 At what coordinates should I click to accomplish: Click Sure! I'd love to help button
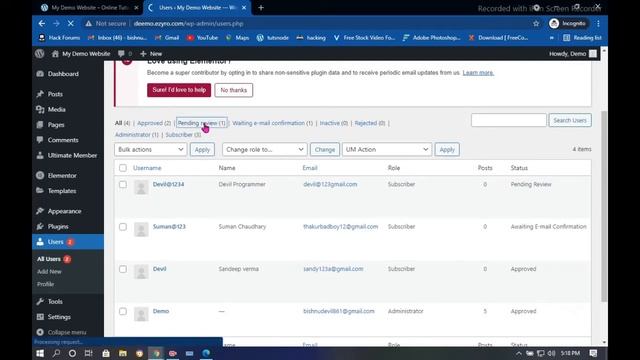point(179,90)
